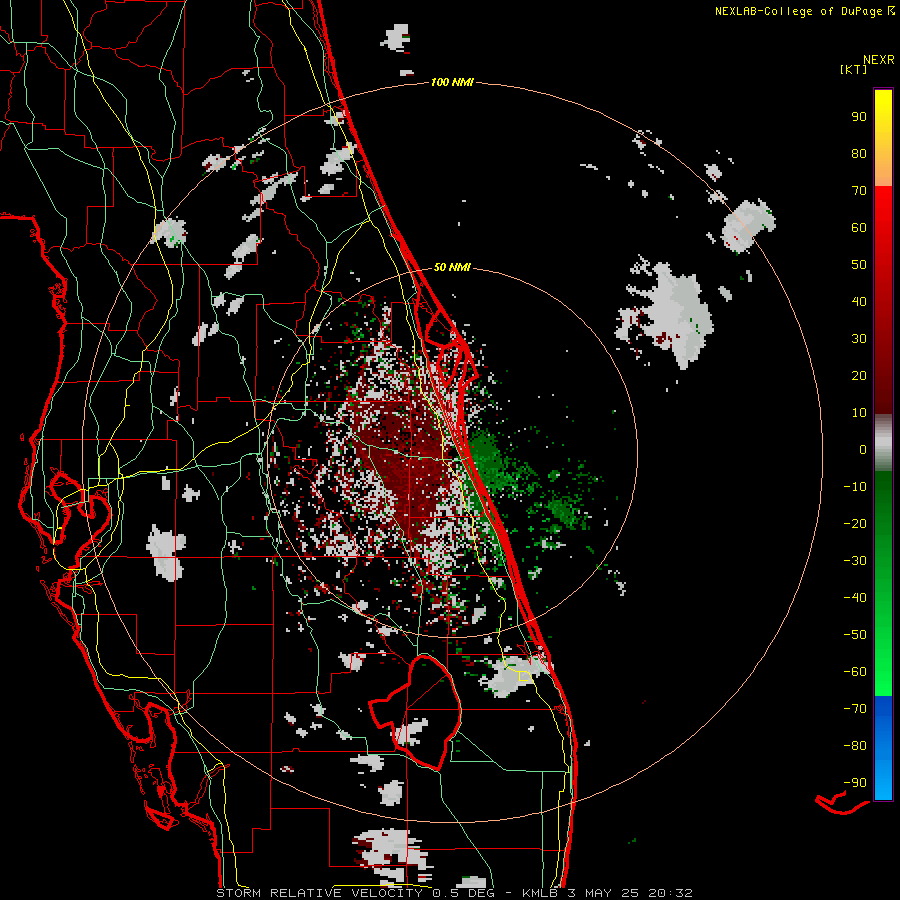Screen dimensions: 900x900
Task: Click the 0 knots scale label
Action: [863, 449]
